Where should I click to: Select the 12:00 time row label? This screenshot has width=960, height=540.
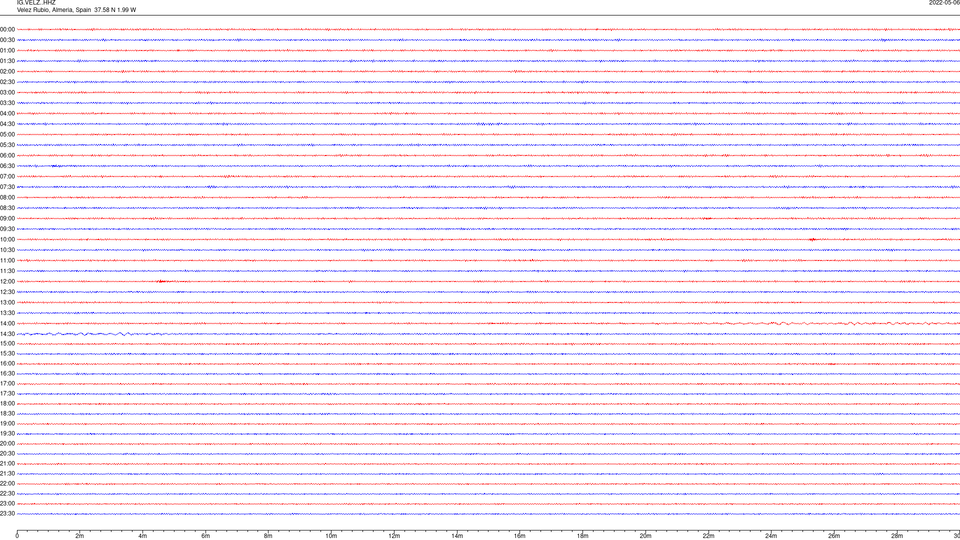pos(7,282)
